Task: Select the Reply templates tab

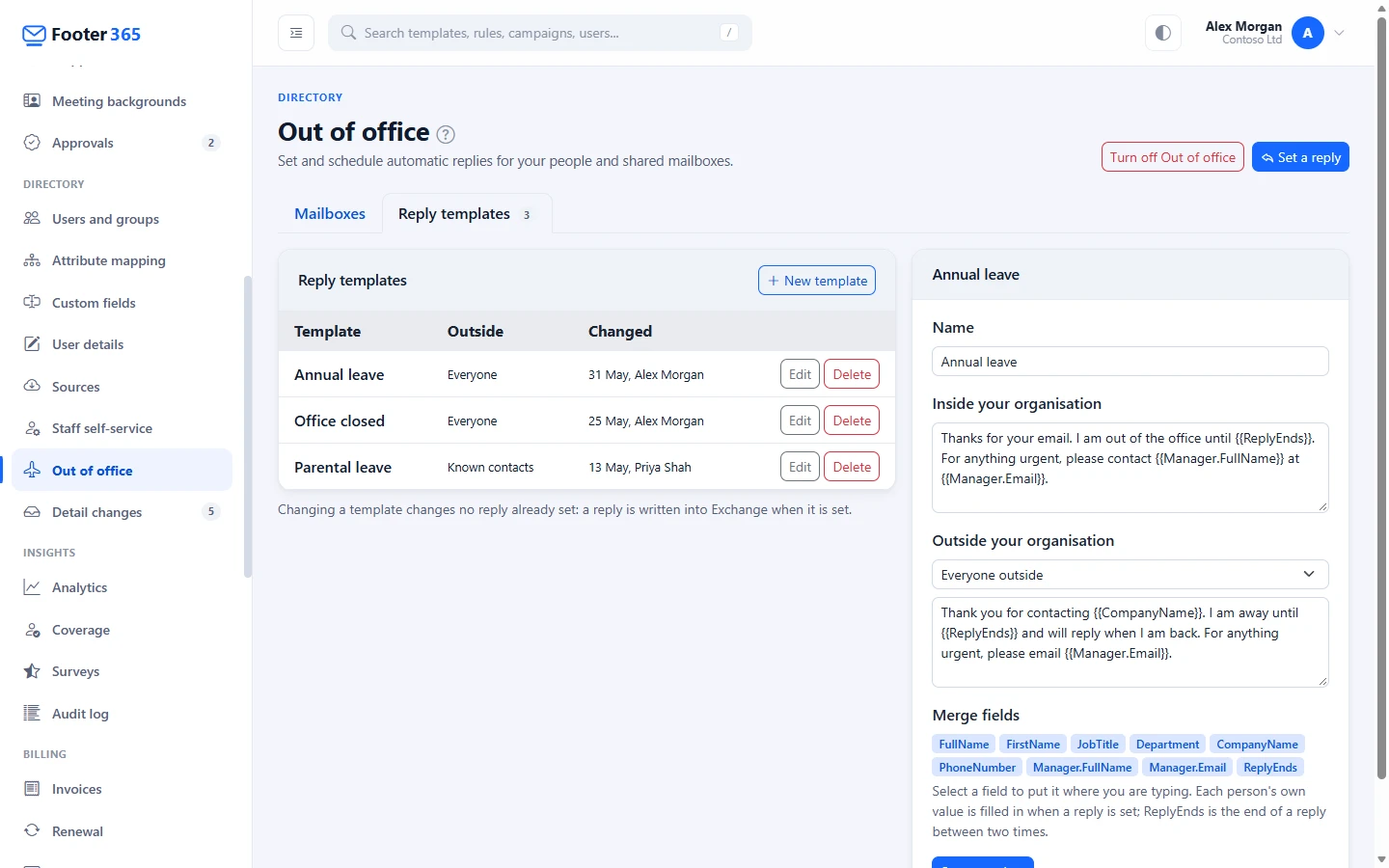Action: pyautogui.click(x=467, y=214)
